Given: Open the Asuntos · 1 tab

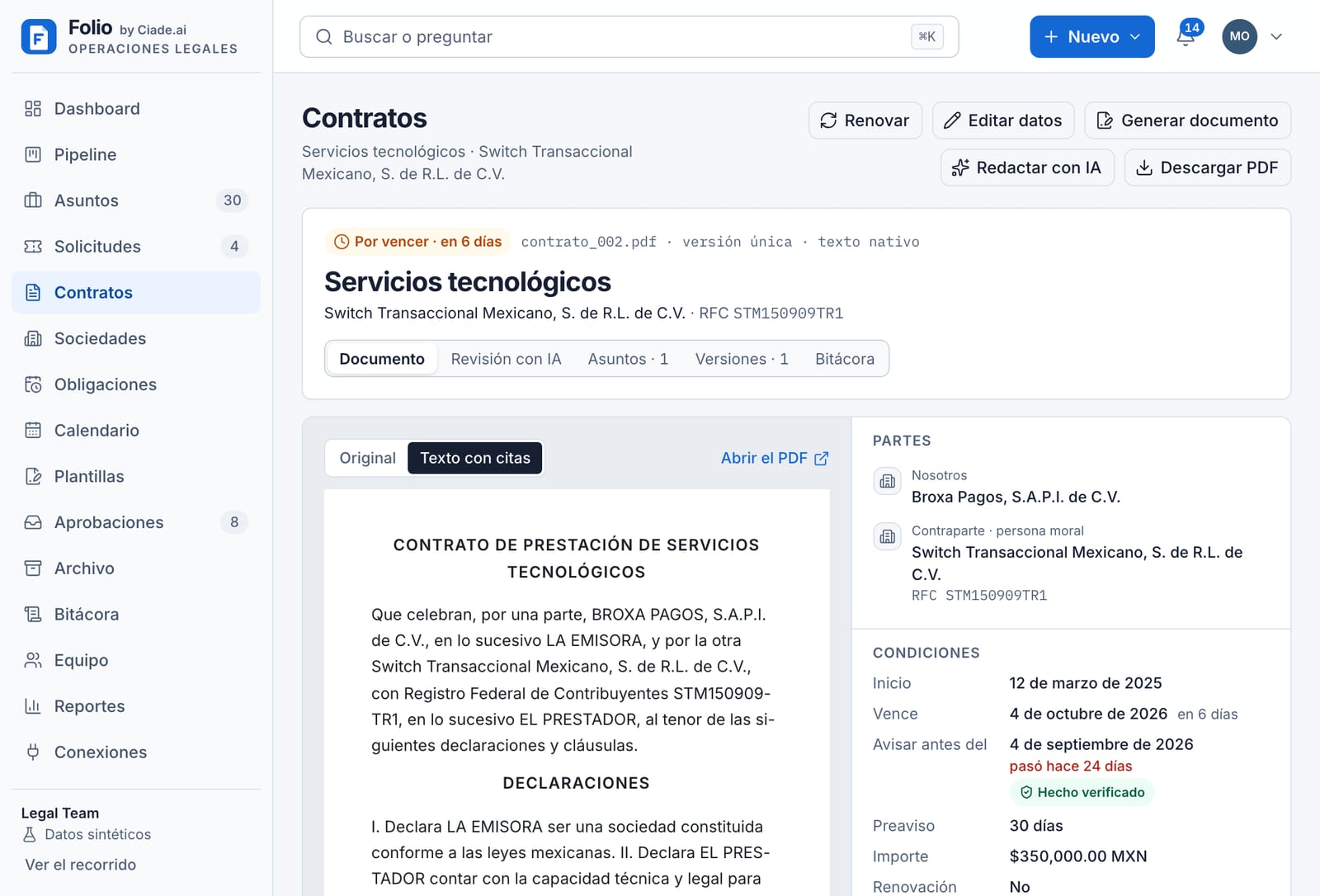Looking at the screenshot, I should (628, 359).
